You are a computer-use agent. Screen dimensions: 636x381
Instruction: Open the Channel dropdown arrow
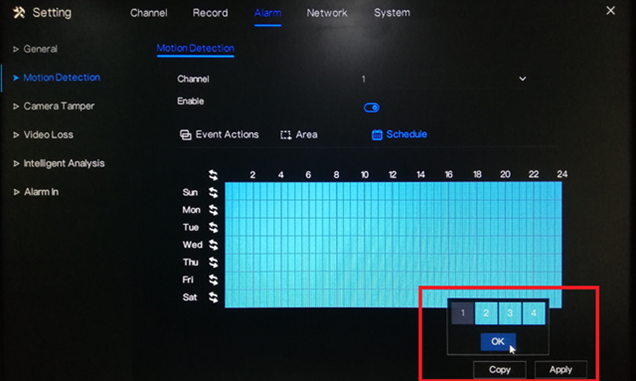click(x=522, y=79)
